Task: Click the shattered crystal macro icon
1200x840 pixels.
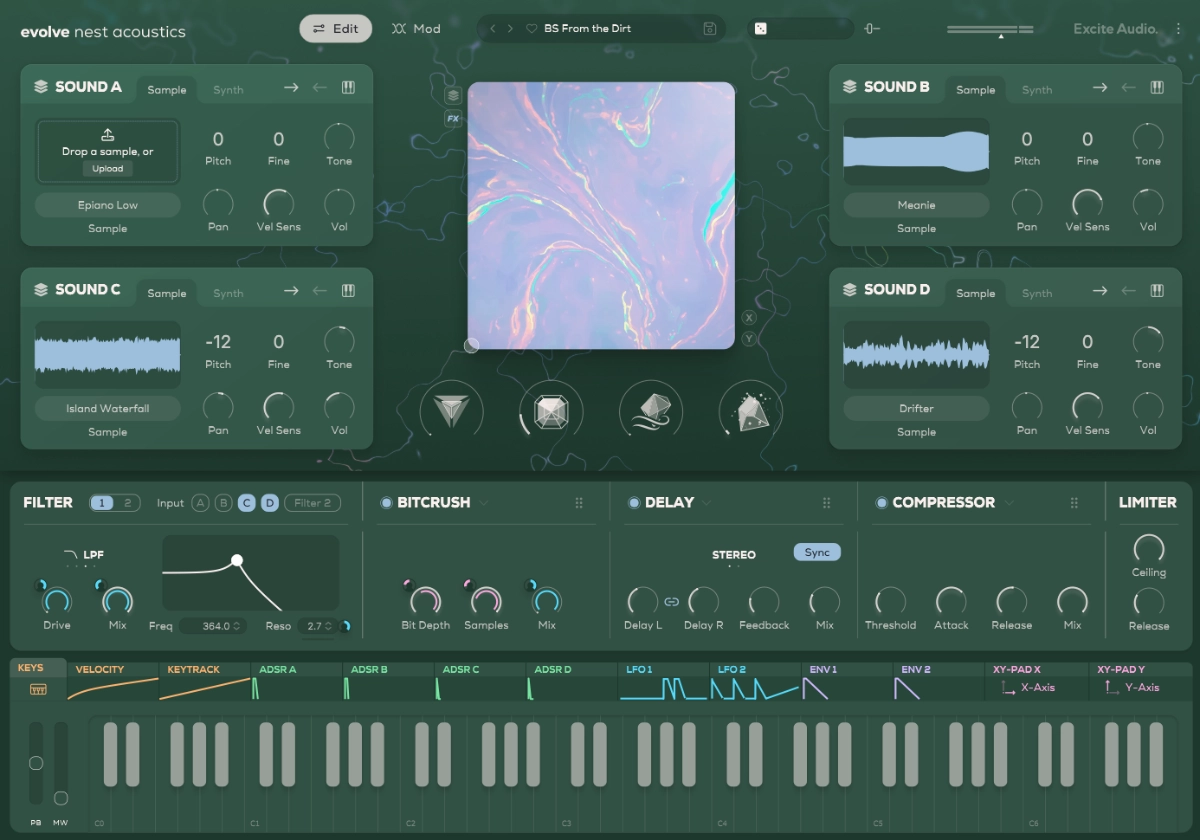Action: pos(751,411)
